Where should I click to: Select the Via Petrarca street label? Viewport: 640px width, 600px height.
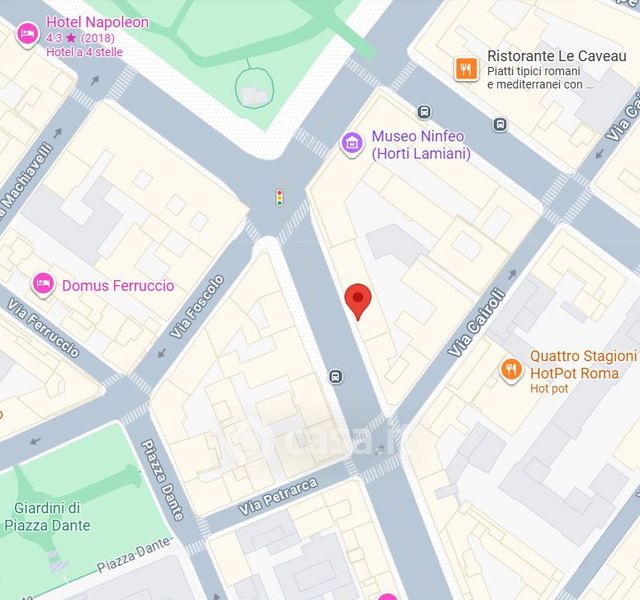[x=278, y=496]
